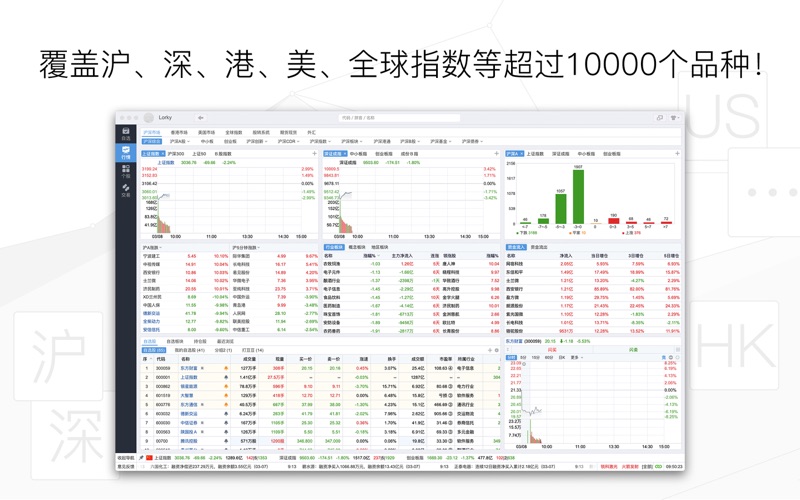Add a tab with the plus icon in the 上证指数 chart panel

pyautogui.click(x=314, y=154)
